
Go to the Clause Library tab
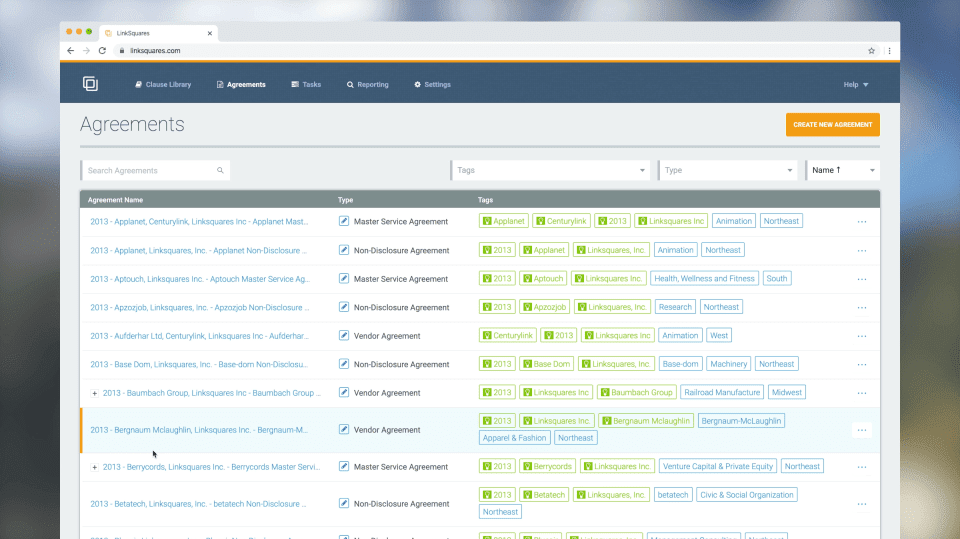click(x=163, y=85)
